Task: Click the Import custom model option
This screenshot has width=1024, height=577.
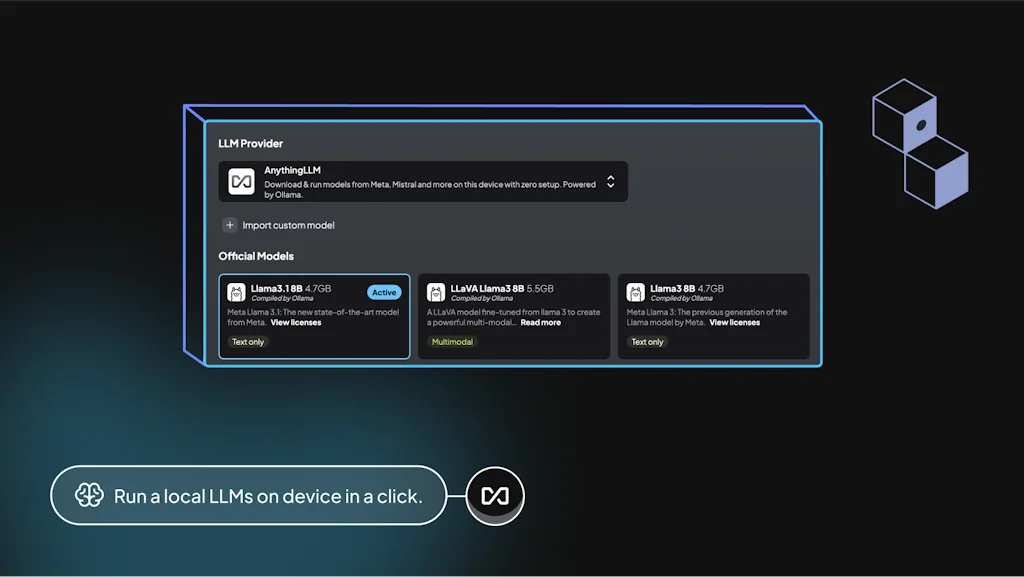Action: 287,225
